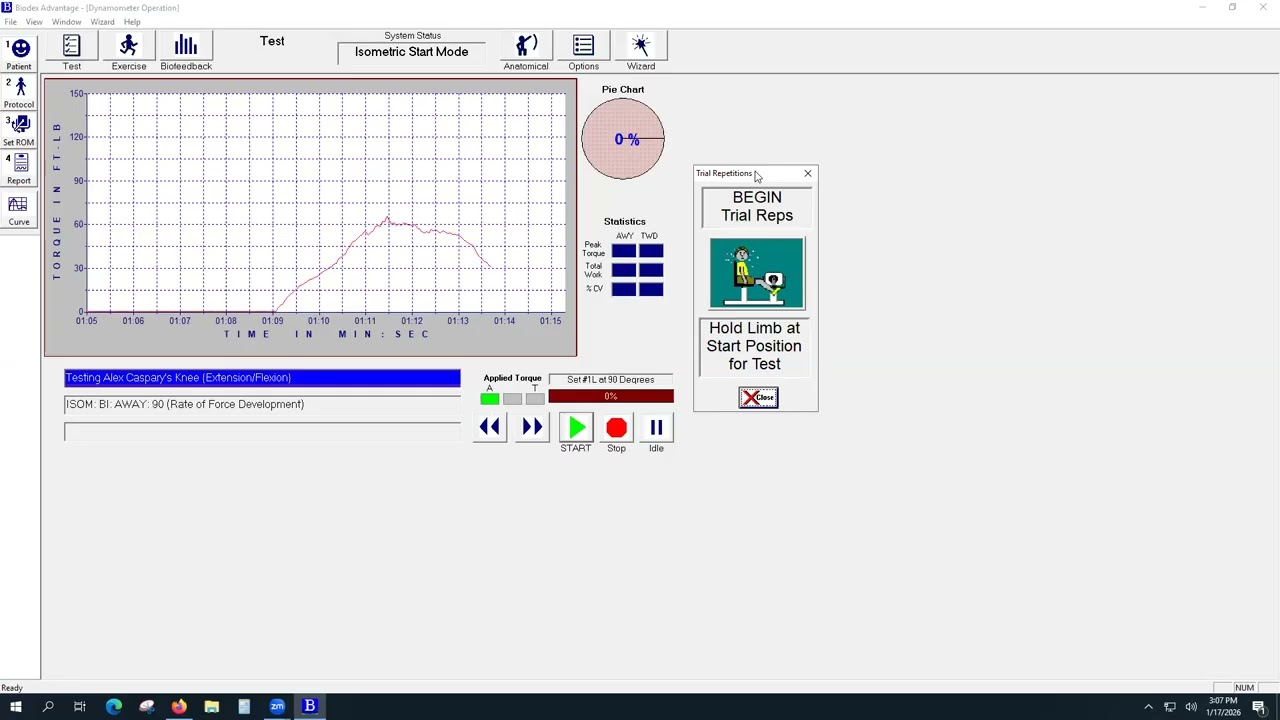Click the % CV AWY statistic box

tap(624, 289)
